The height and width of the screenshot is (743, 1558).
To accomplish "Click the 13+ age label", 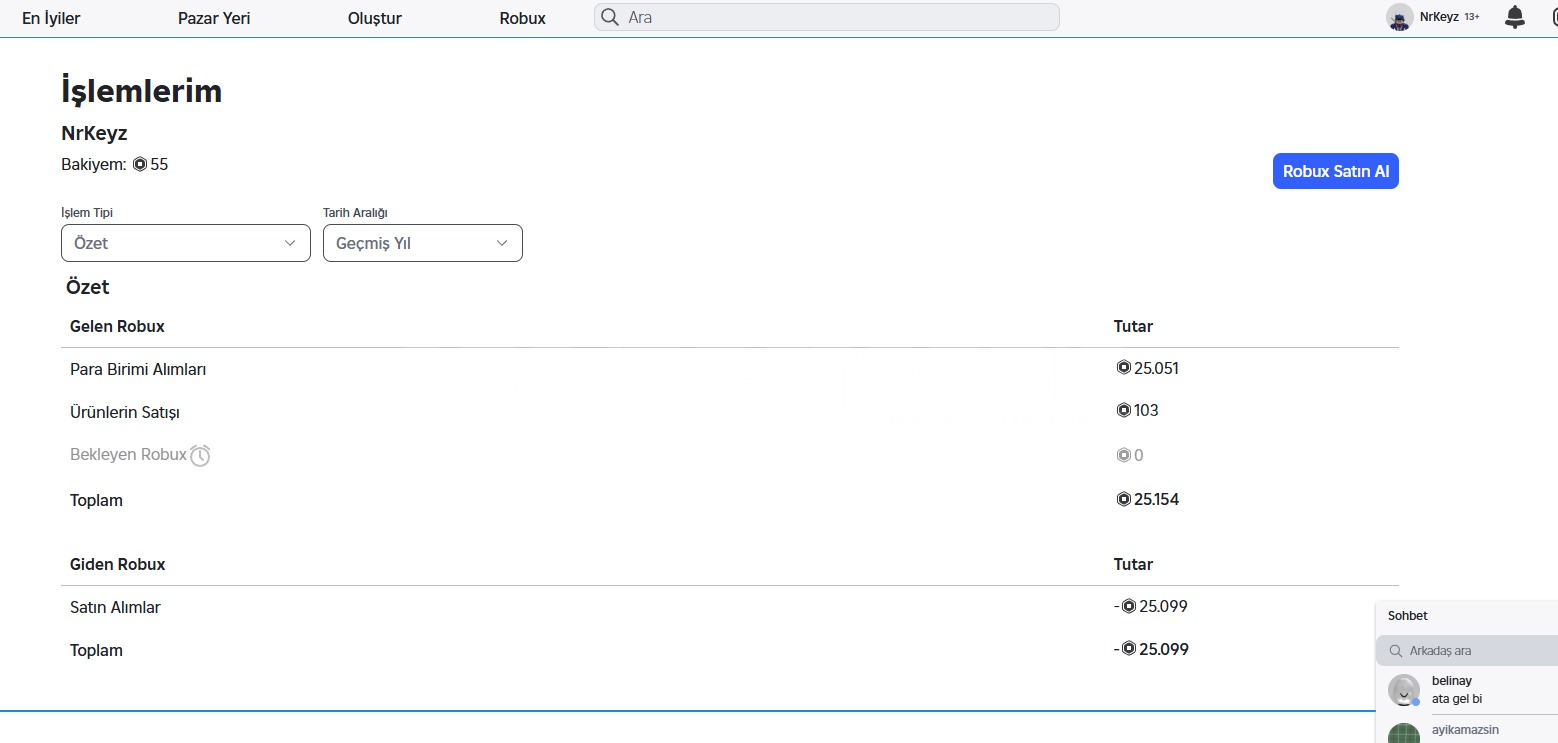I will tap(1472, 17).
